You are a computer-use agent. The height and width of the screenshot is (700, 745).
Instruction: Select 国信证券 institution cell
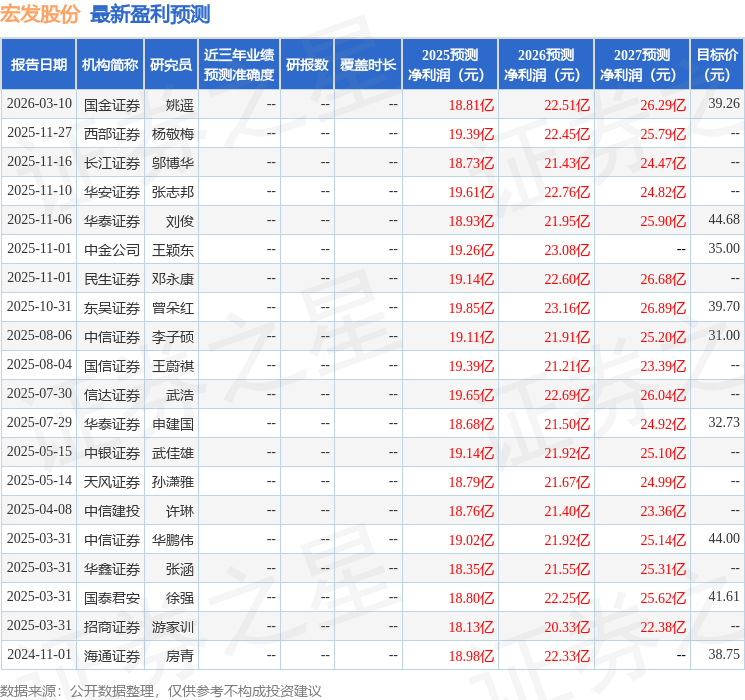coord(112,366)
